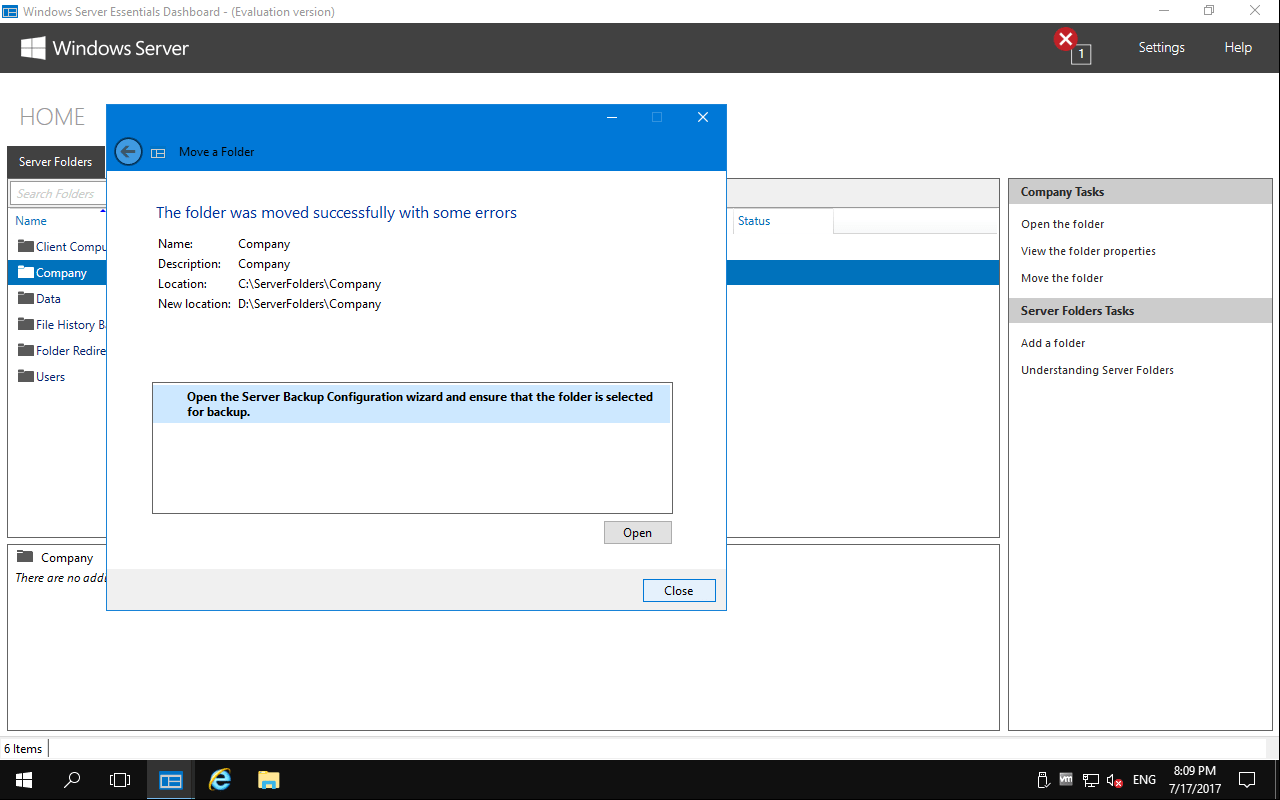Click 'Open the folder' task link
This screenshot has width=1280, height=800.
coord(1062,224)
